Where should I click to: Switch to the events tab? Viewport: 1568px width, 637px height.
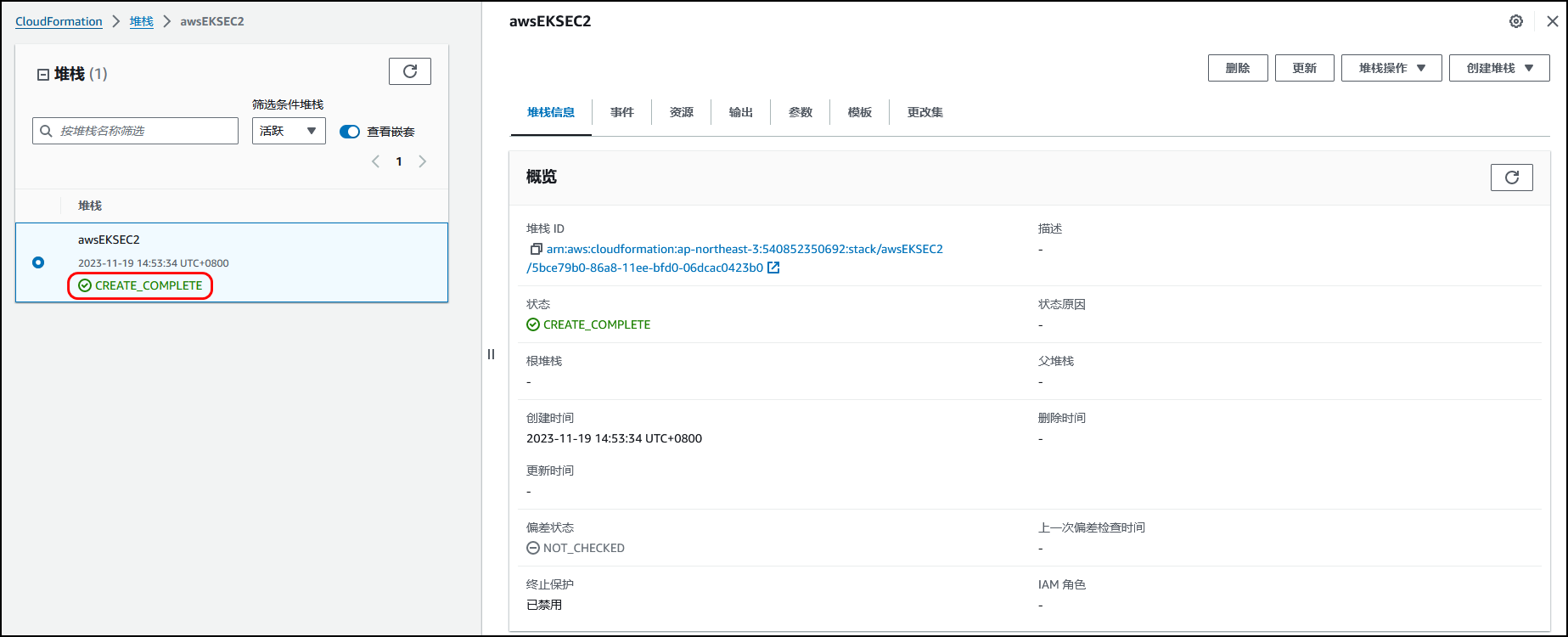(x=622, y=112)
